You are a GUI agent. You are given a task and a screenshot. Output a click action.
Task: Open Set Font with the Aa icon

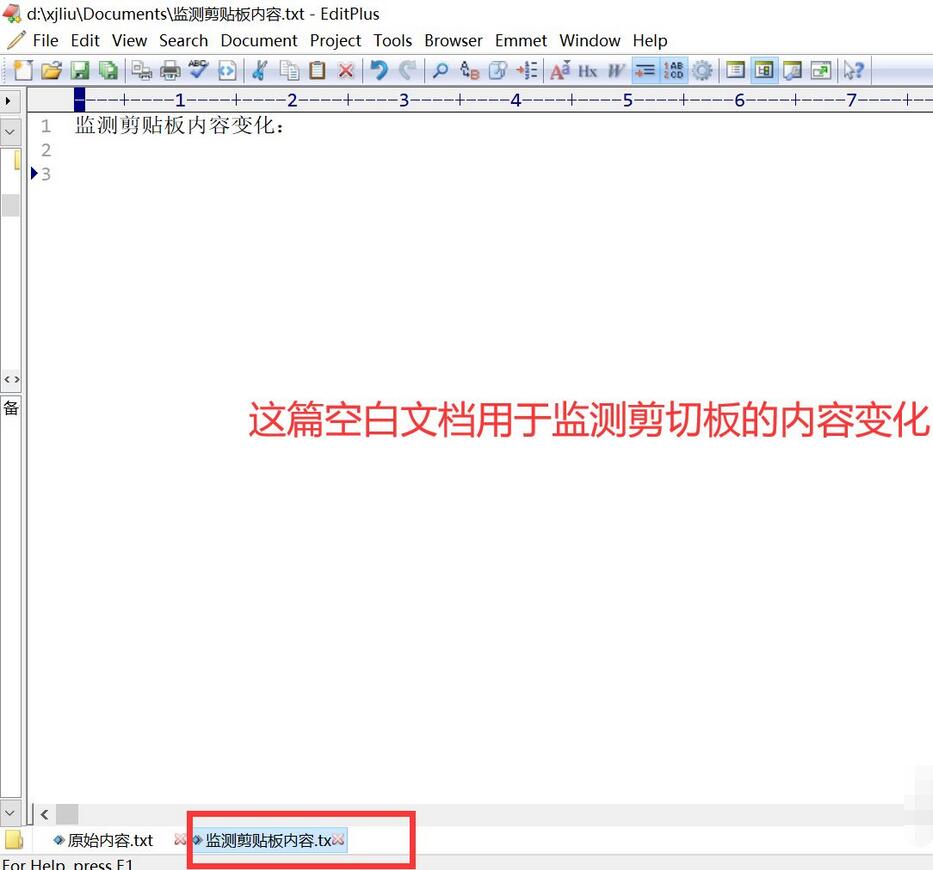(x=560, y=70)
